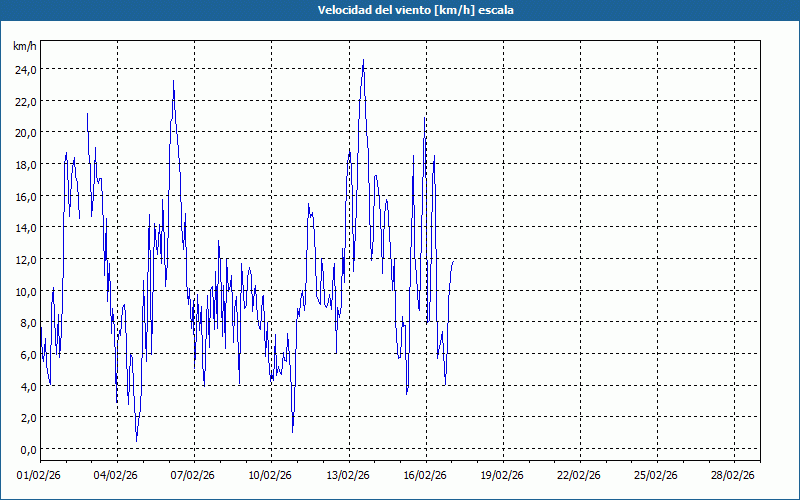Image resolution: width=800 pixels, height=500 pixels.
Task: Click the 19/02/26 date label
Action: (x=503, y=476)
